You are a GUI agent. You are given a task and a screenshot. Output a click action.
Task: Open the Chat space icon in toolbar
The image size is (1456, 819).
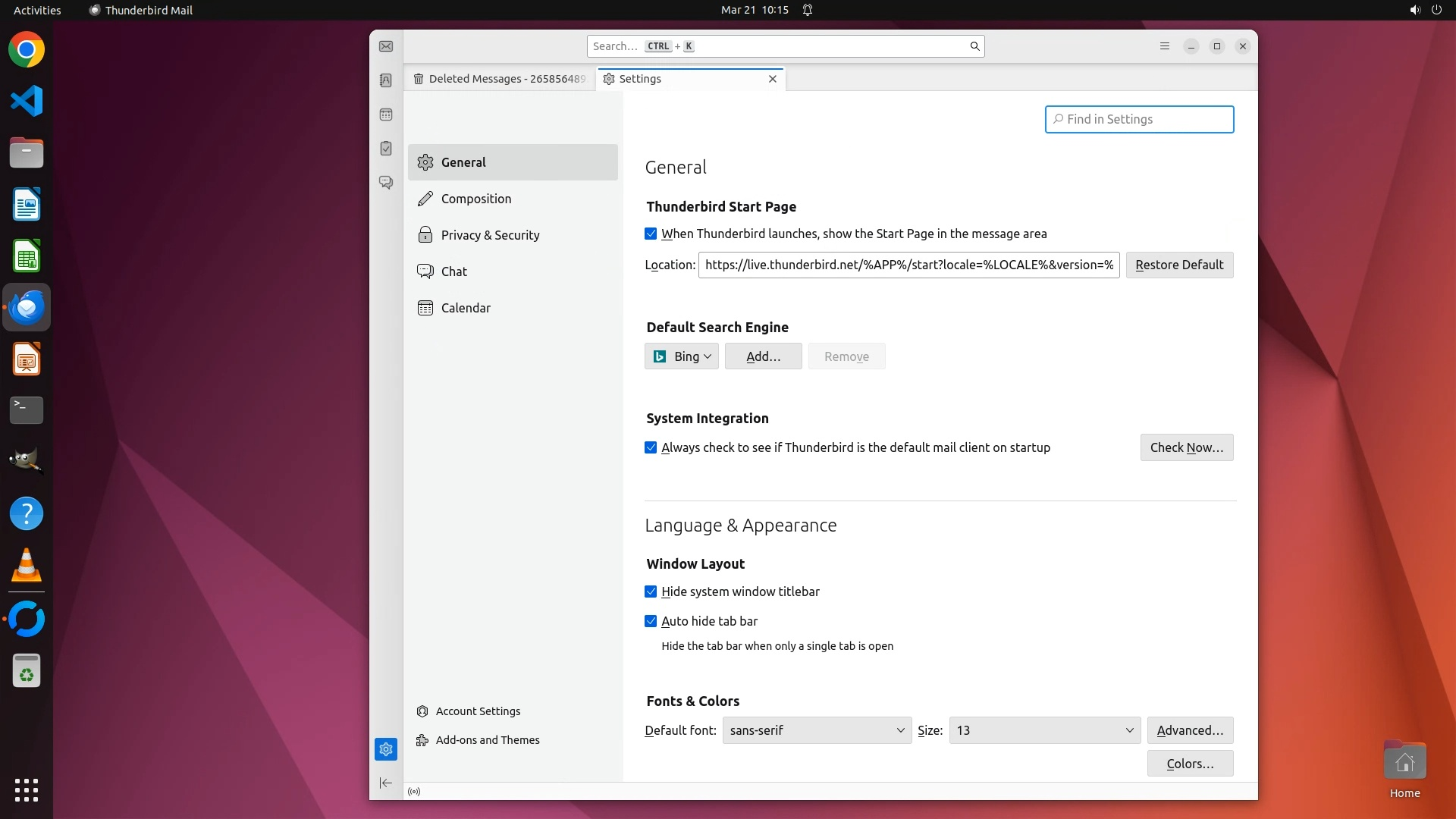coord(386,183)
